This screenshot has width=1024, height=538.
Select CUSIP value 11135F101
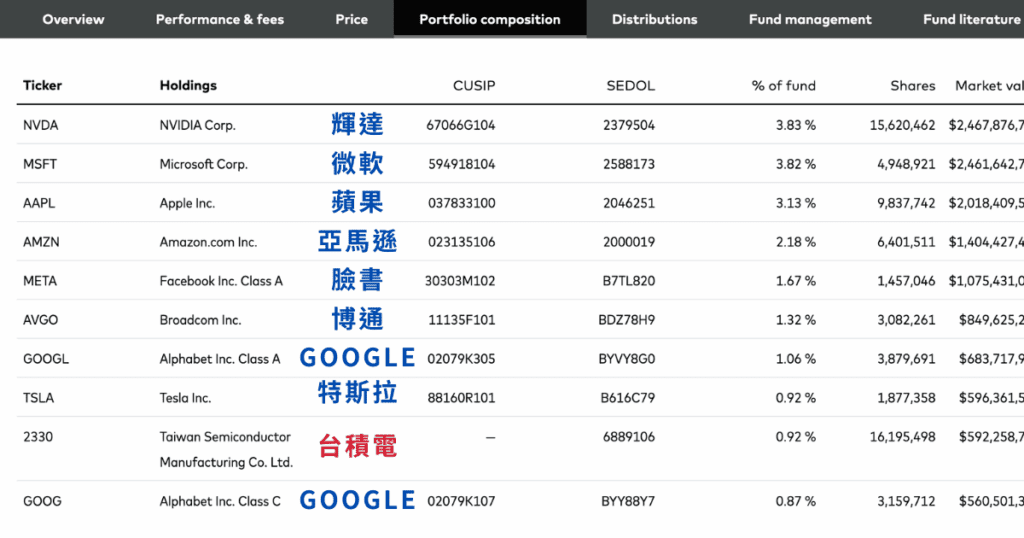pos(462,320)
